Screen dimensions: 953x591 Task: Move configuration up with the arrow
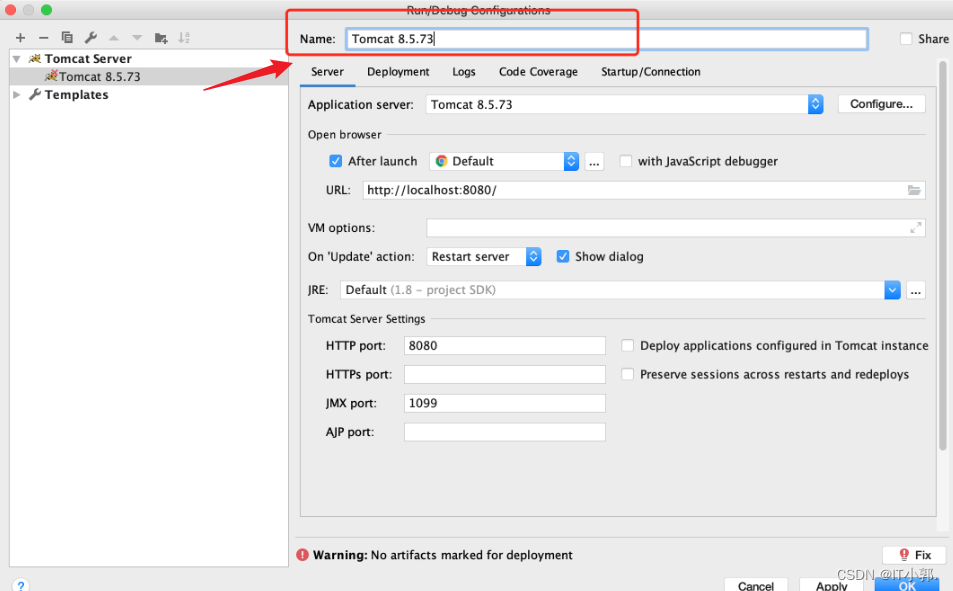[x=114, y=38]
